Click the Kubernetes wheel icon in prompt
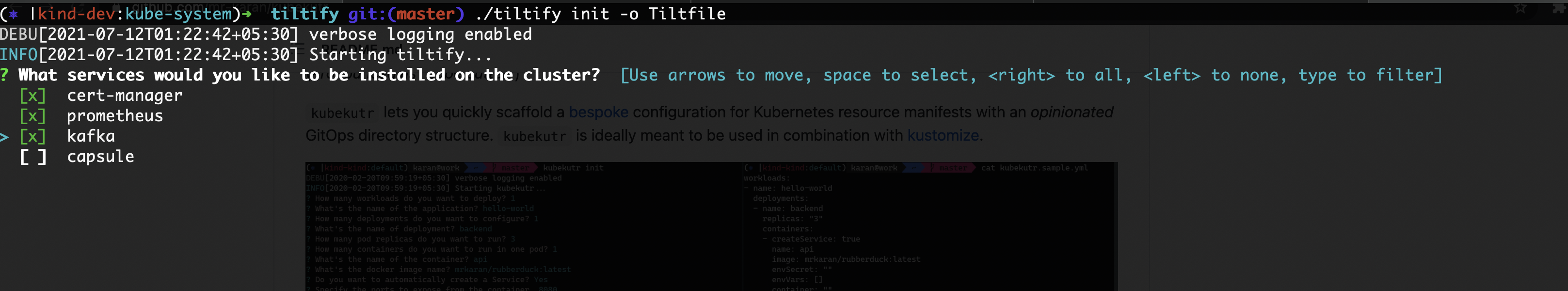This screenshot has height=291, width=1568. (x=14, y=14)
